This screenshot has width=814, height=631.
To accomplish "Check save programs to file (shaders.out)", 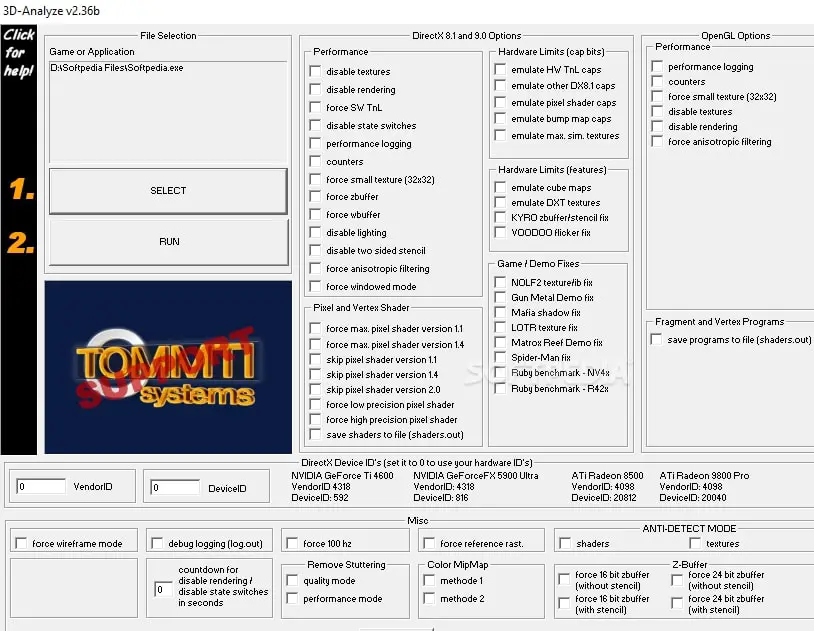I will click(657, 340).
